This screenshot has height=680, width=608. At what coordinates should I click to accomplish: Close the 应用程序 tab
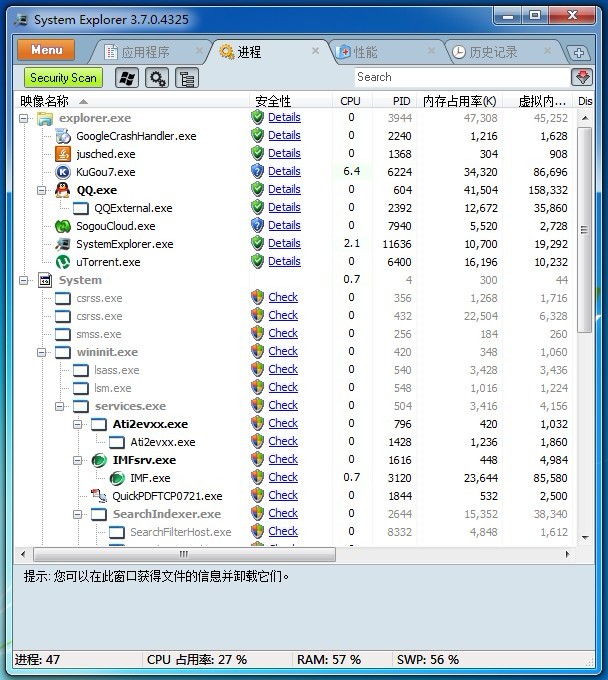(x=199, y=51)
